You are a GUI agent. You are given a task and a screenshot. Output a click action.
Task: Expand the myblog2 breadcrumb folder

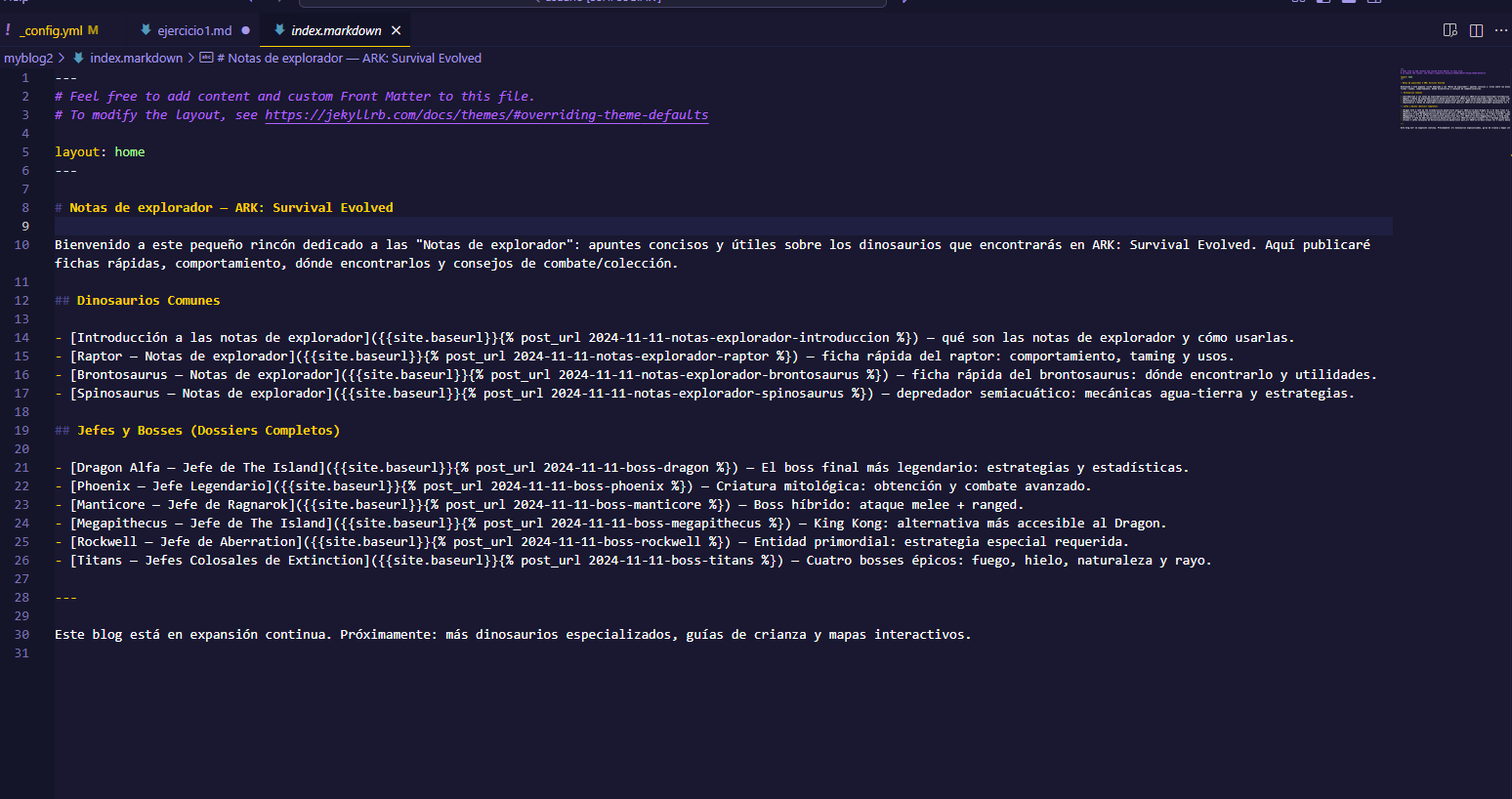click(x=28, y=59)
